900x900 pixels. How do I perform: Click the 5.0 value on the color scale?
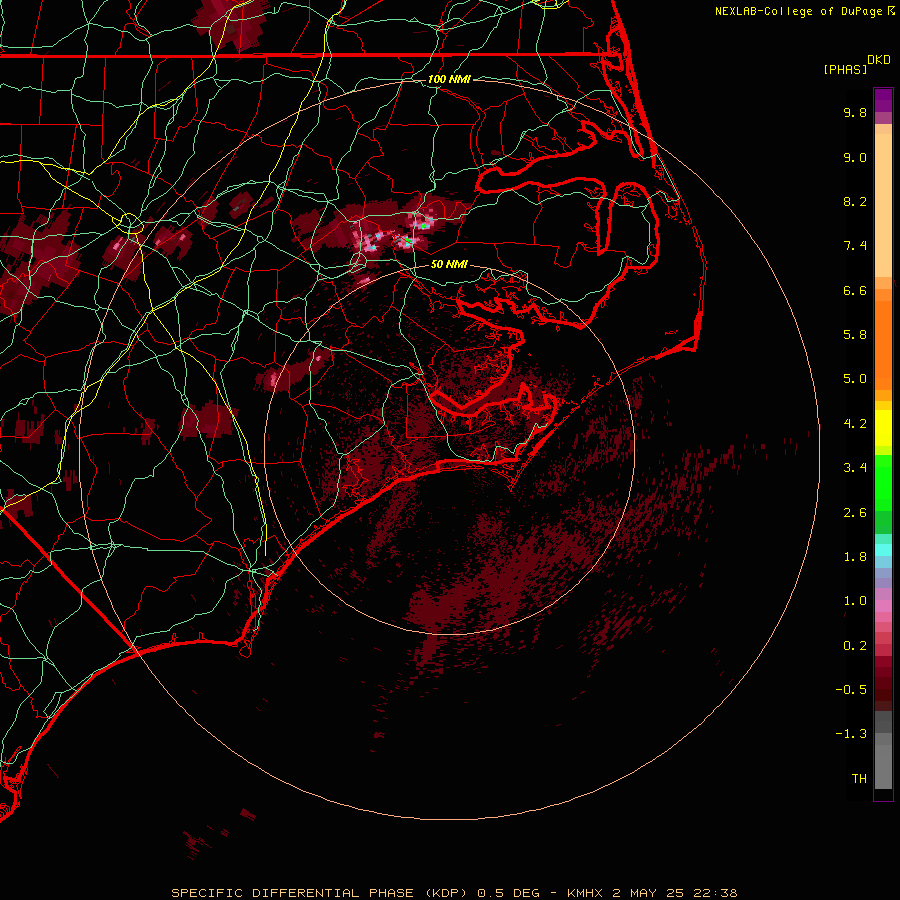855,379
